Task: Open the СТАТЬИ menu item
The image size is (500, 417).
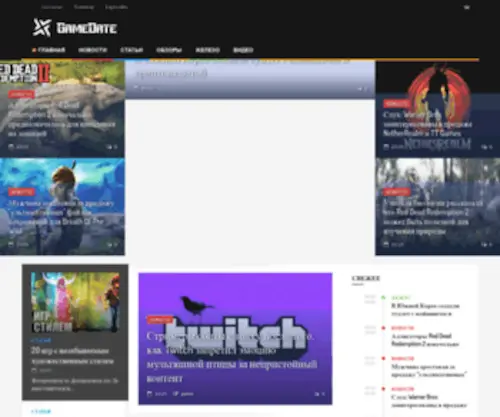Action: (x=131, y=50)
